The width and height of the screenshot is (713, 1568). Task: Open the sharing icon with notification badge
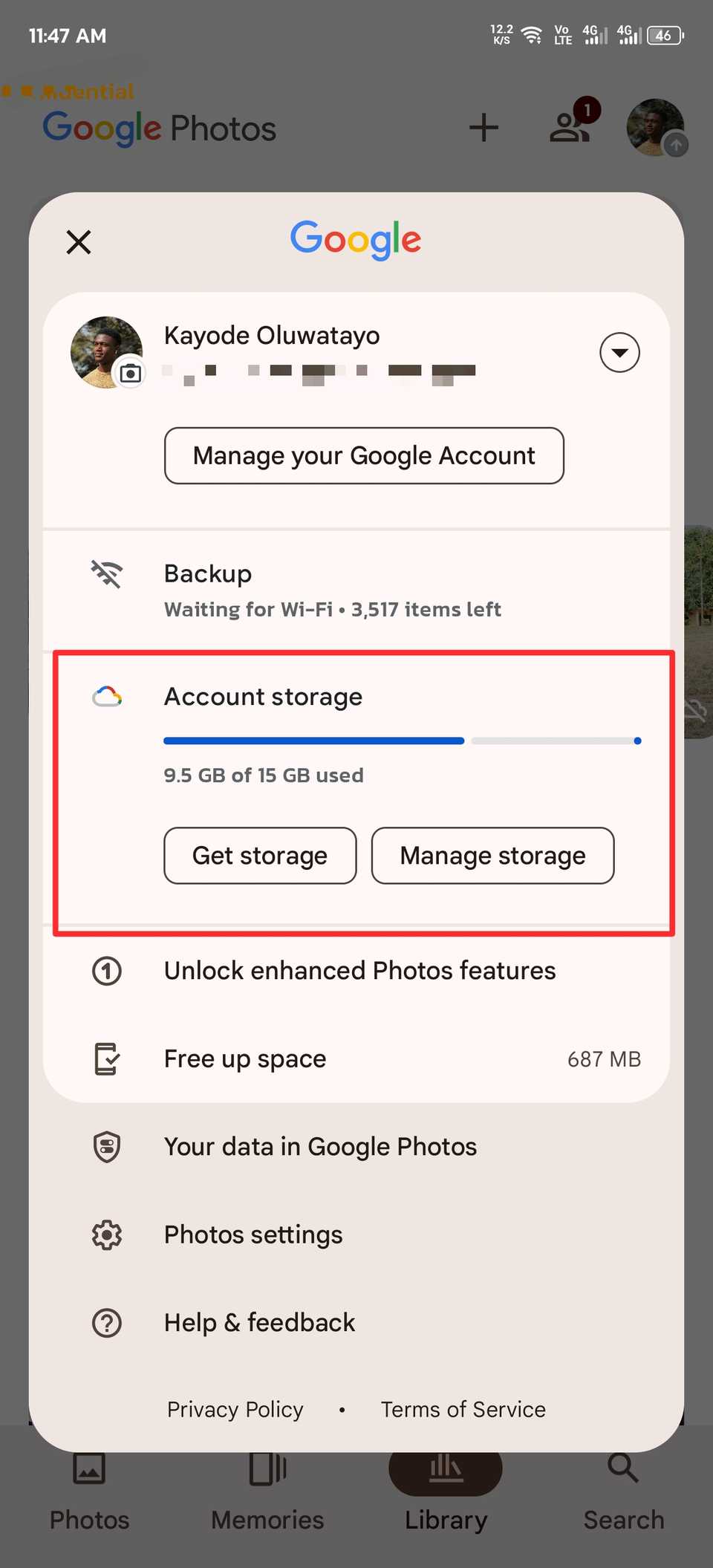pyautogui.click(x=570, y=127)
